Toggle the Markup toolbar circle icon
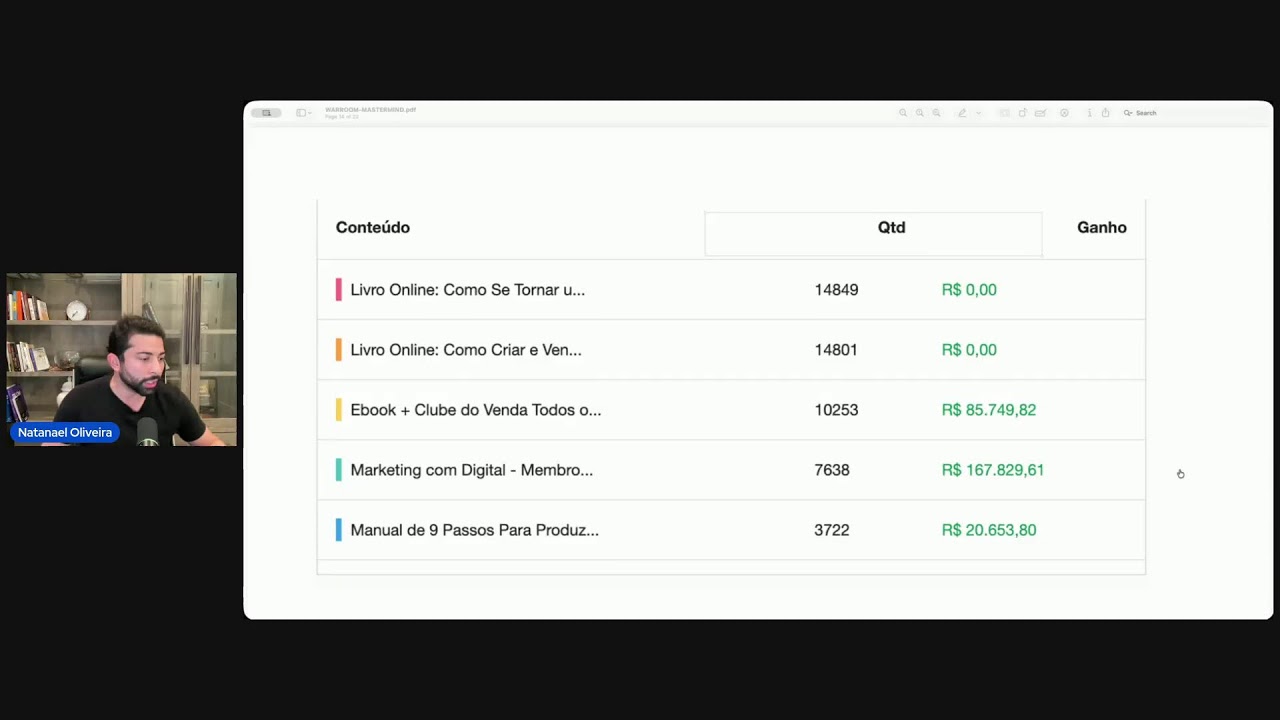The image size is (1280, 720). click(x=1064, y=113)
